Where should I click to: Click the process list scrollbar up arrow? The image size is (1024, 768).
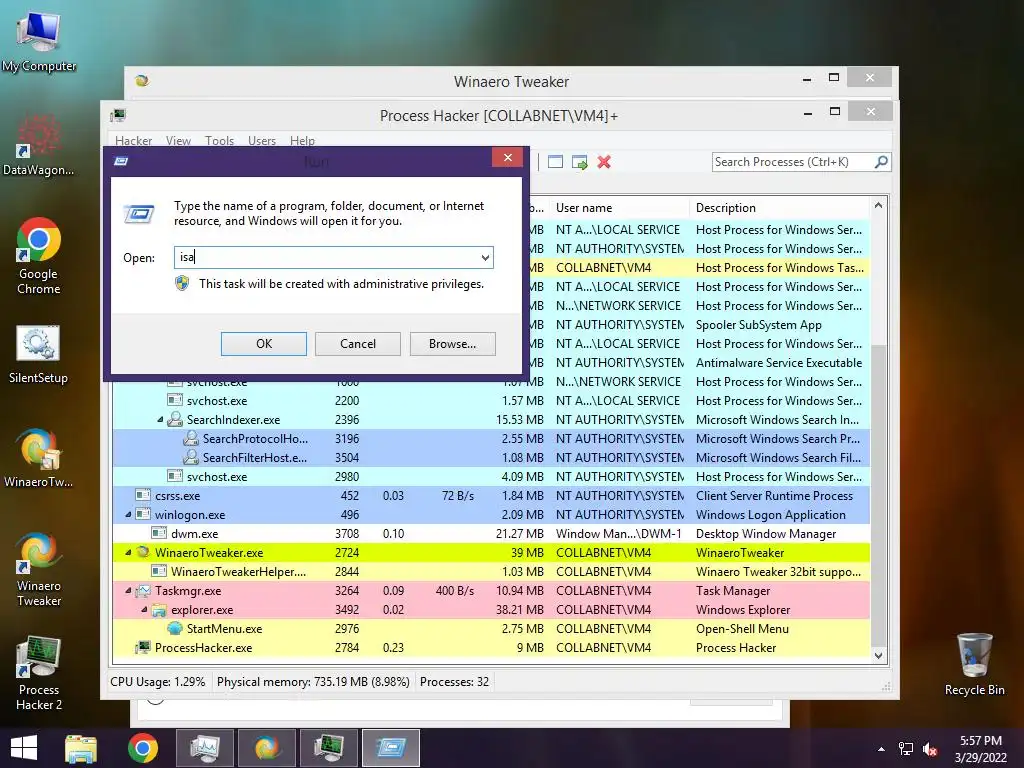tap(878, 206)
